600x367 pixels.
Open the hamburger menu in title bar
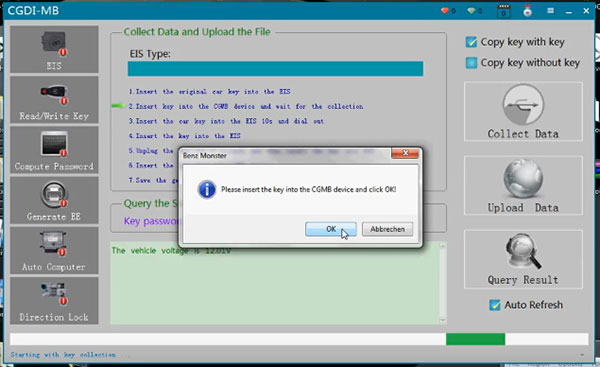(550, 11)
